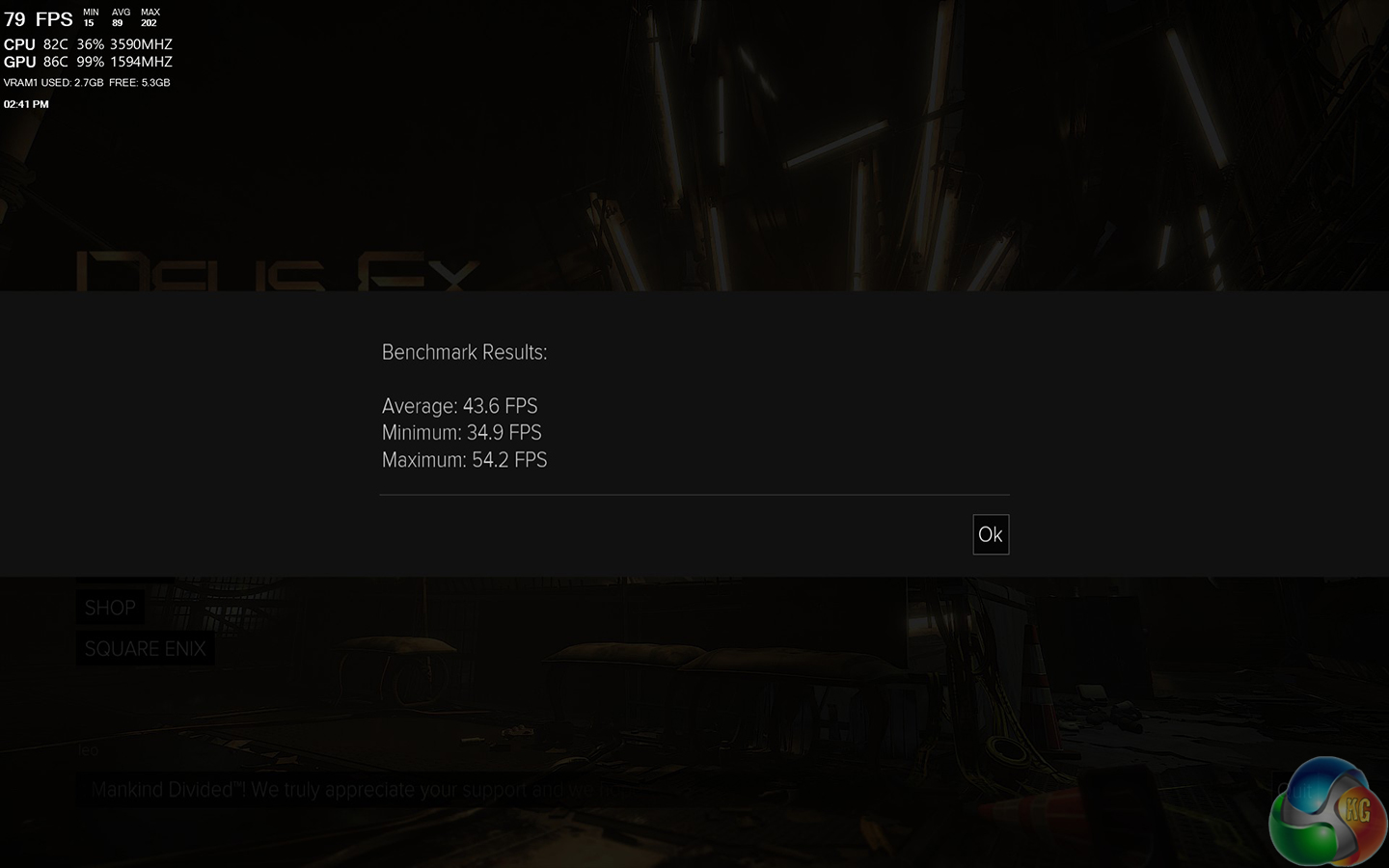Click the CPU label in the overlay
The height and width of the screenshot is (868, 1389).
(x=19, y=44)
